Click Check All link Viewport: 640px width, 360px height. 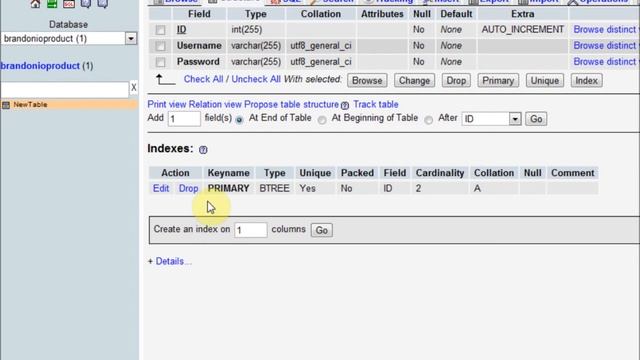tap(203, 79)
